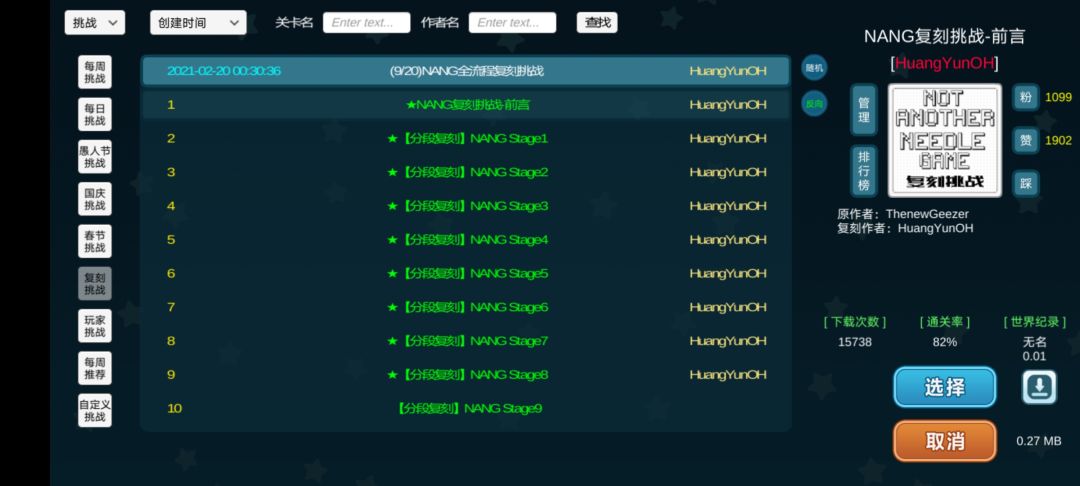Click the 取消 cancel button
Screen dimensions: 1080x486
pos(945,441)
